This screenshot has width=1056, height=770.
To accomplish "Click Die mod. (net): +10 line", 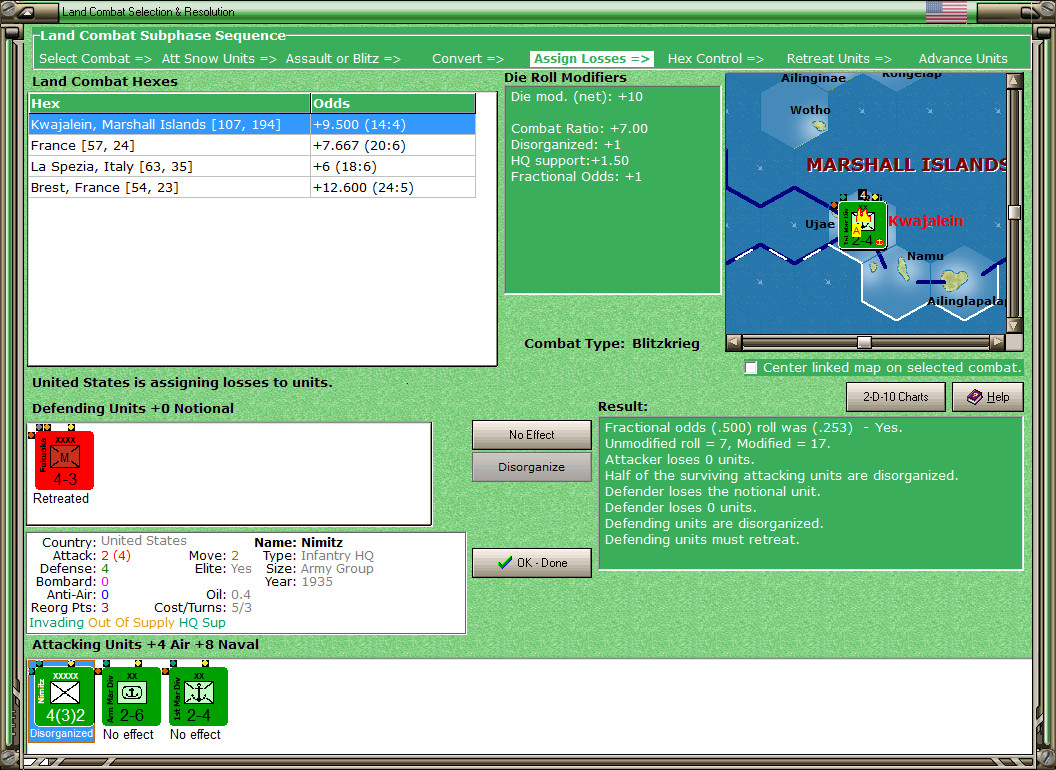I will (576, 96).
